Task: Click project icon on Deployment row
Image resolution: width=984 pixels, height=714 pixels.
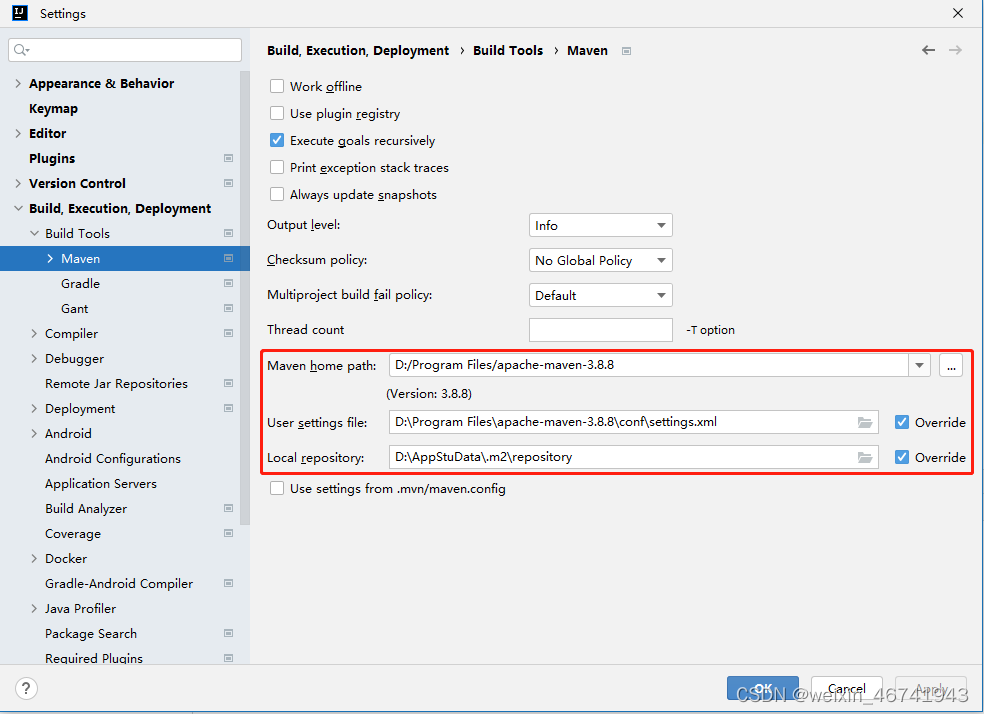Action: [x=228, y=408]
